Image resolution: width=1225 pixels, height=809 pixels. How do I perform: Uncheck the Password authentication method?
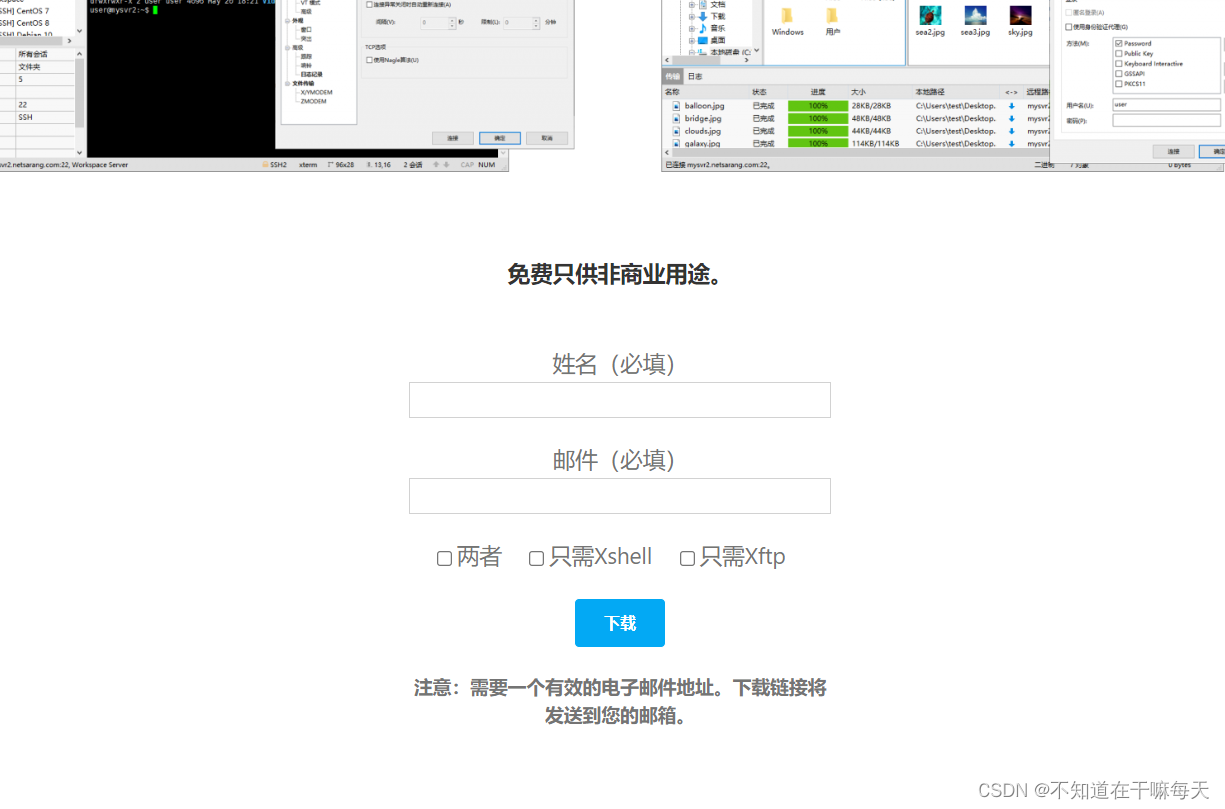coord(1118,44)
